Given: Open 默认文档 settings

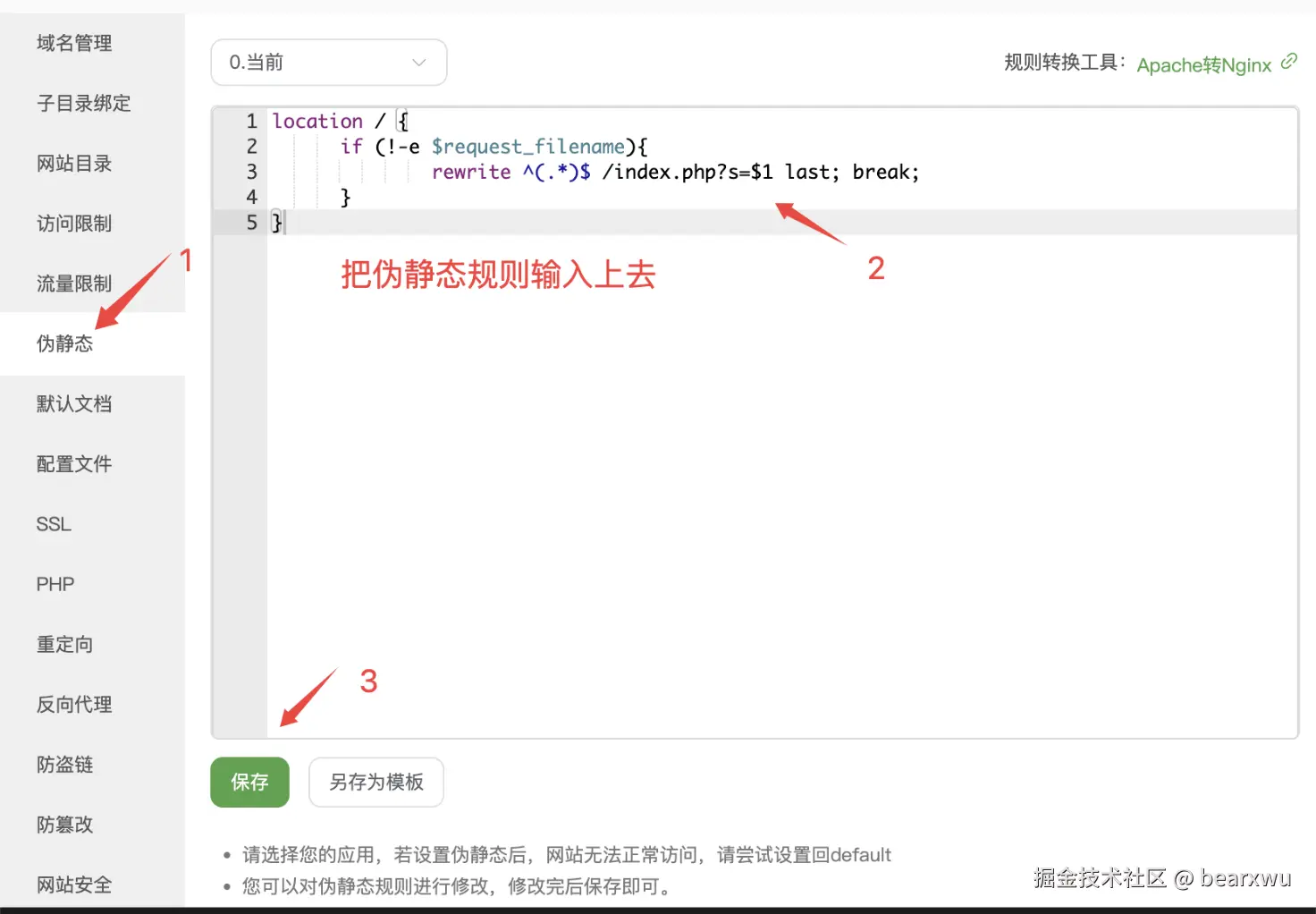Looking at the screenshot, I should click(x=74, y=404).
